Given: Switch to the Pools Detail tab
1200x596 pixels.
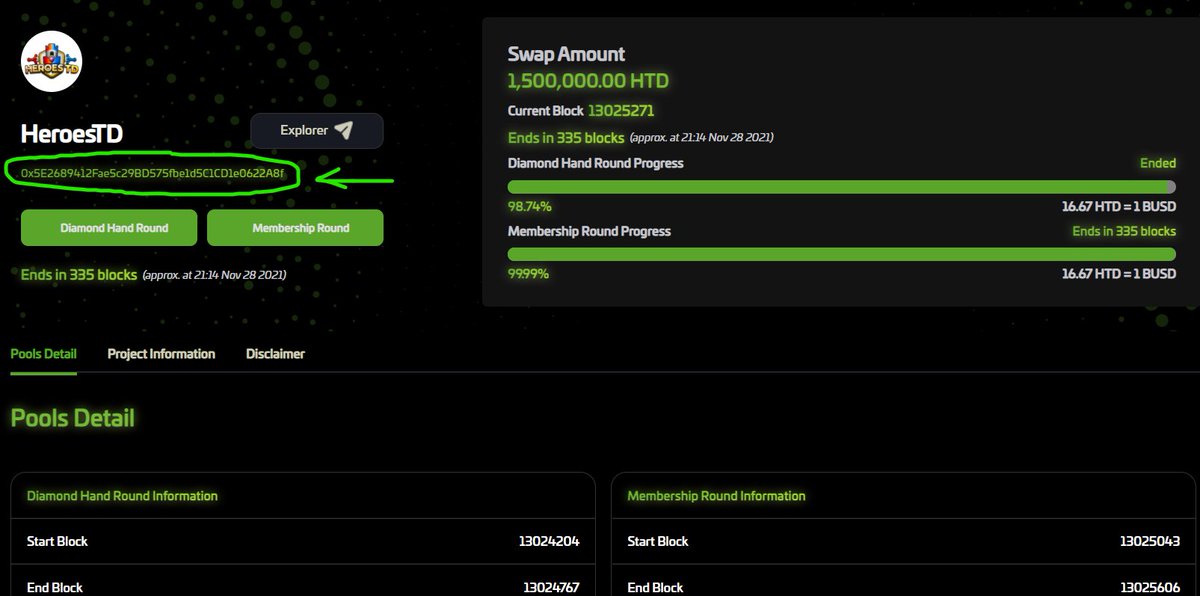Looking at the screenshot, I should tap(44, 354).
